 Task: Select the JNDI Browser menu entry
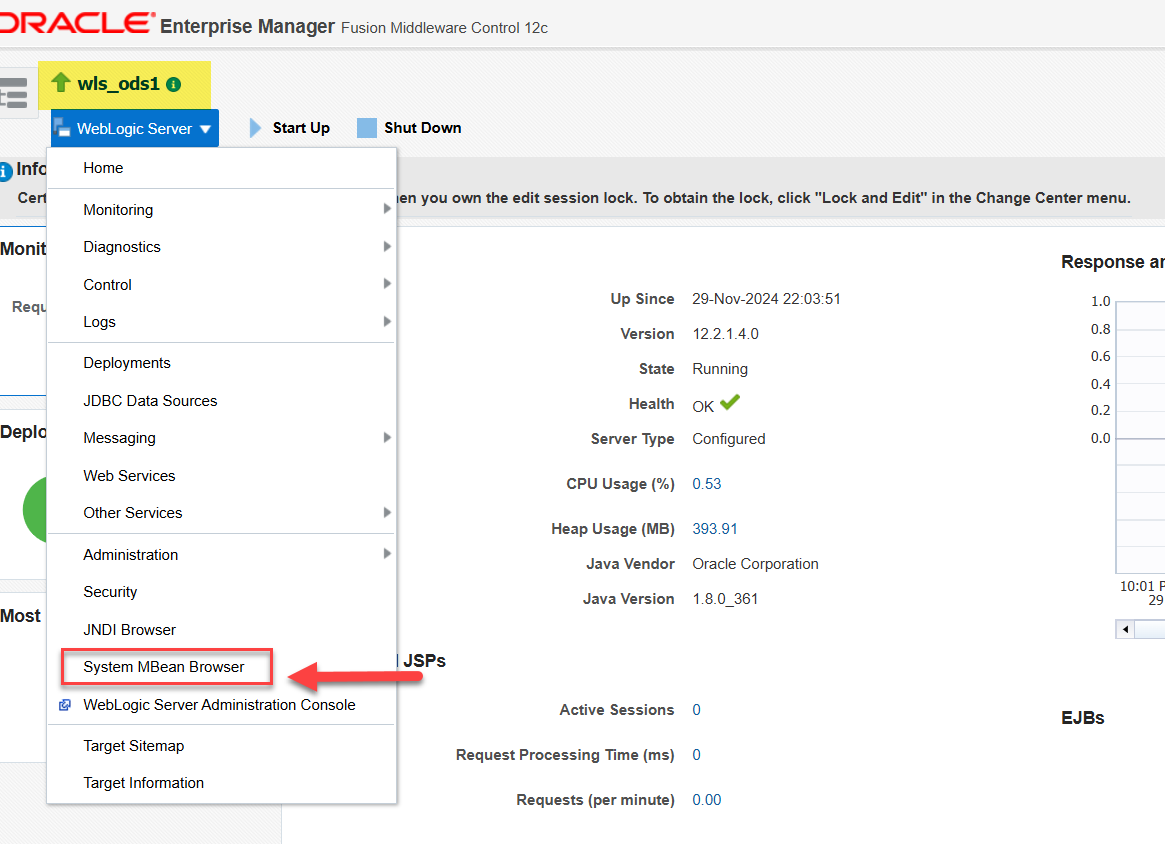click(x=129, y=630)
